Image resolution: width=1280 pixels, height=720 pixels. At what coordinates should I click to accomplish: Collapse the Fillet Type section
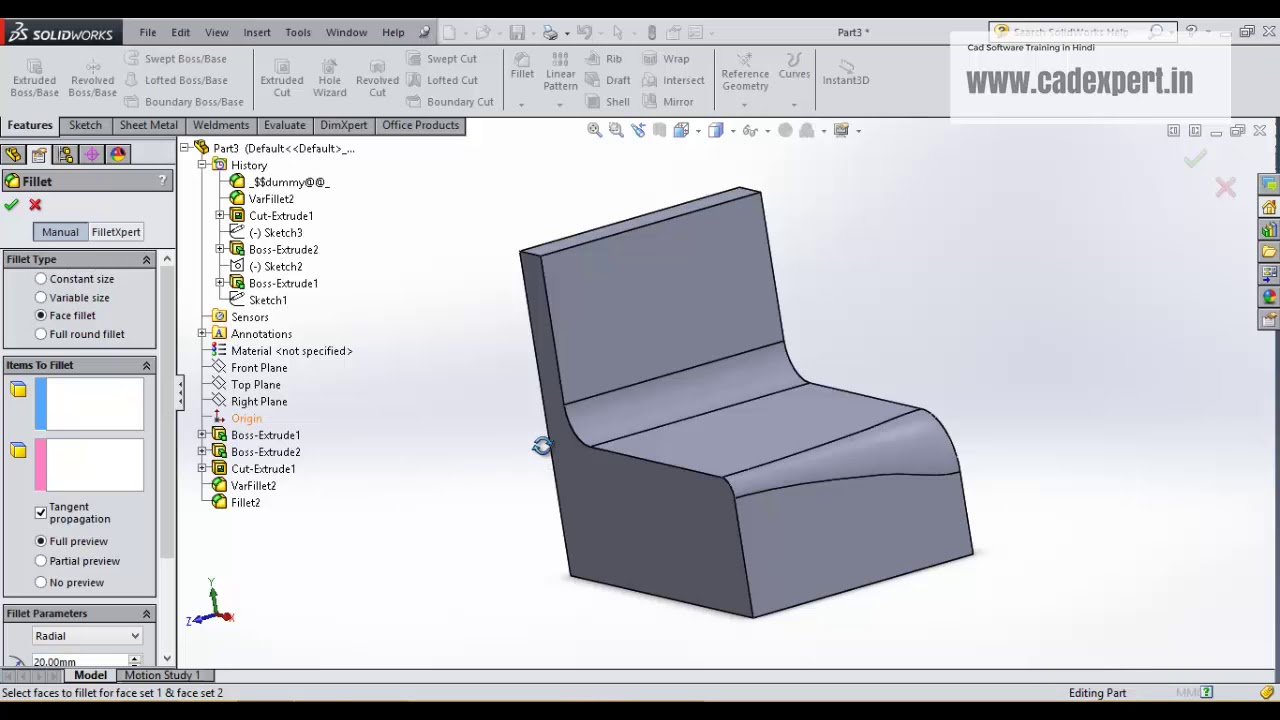point(146,260)
